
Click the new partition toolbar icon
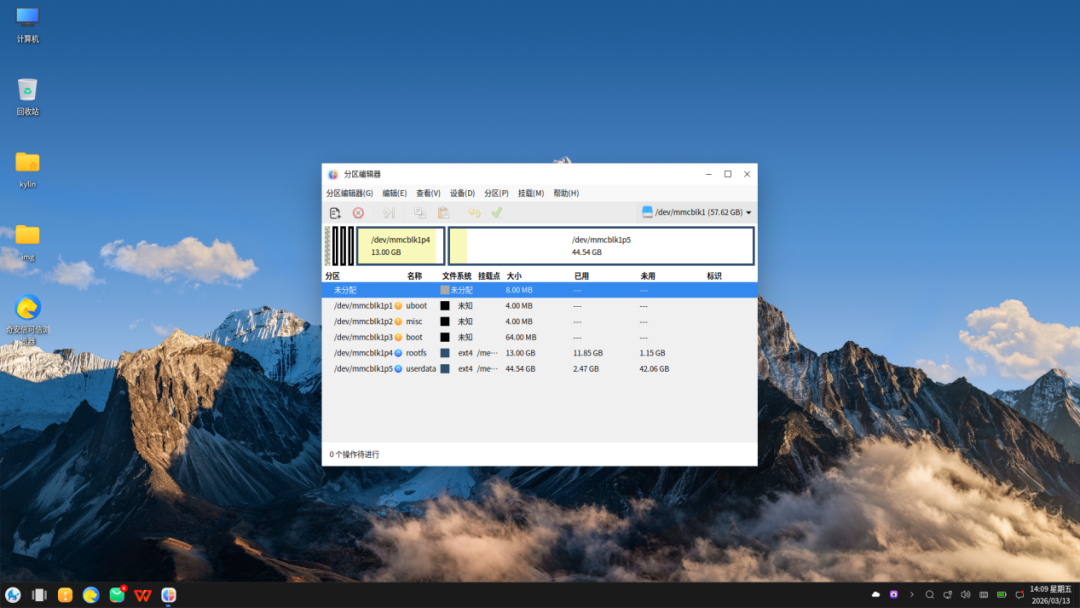click(335, 213)
